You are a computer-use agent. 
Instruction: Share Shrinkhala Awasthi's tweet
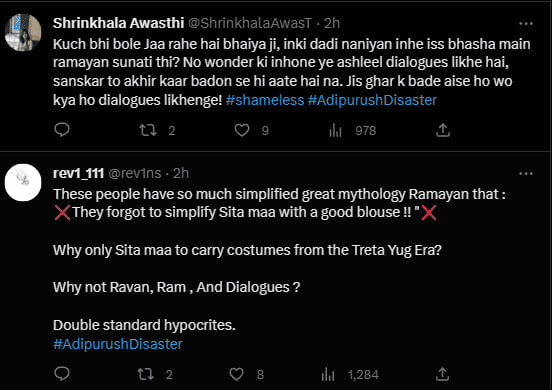443,130
